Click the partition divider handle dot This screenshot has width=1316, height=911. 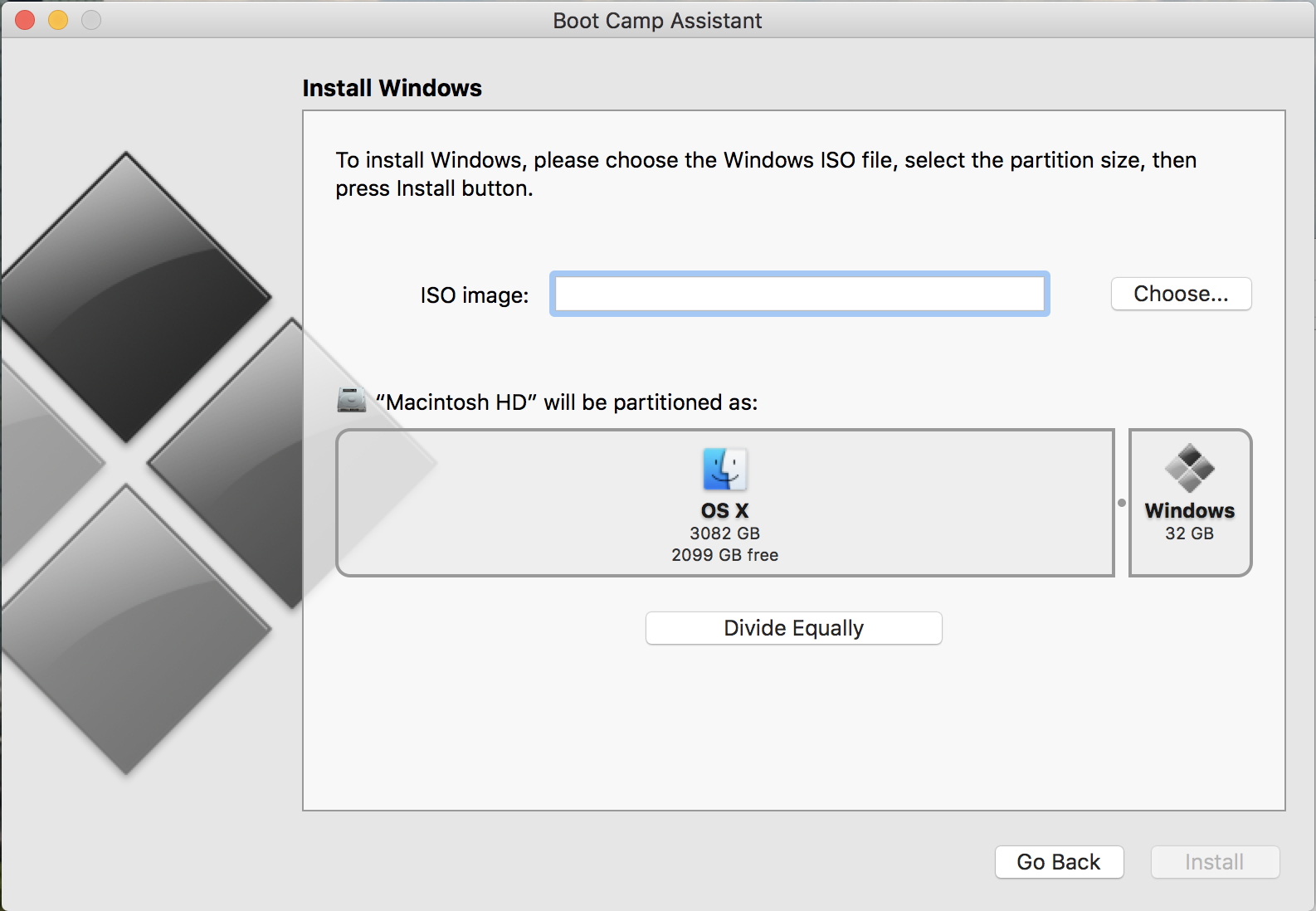[1122, 503]
